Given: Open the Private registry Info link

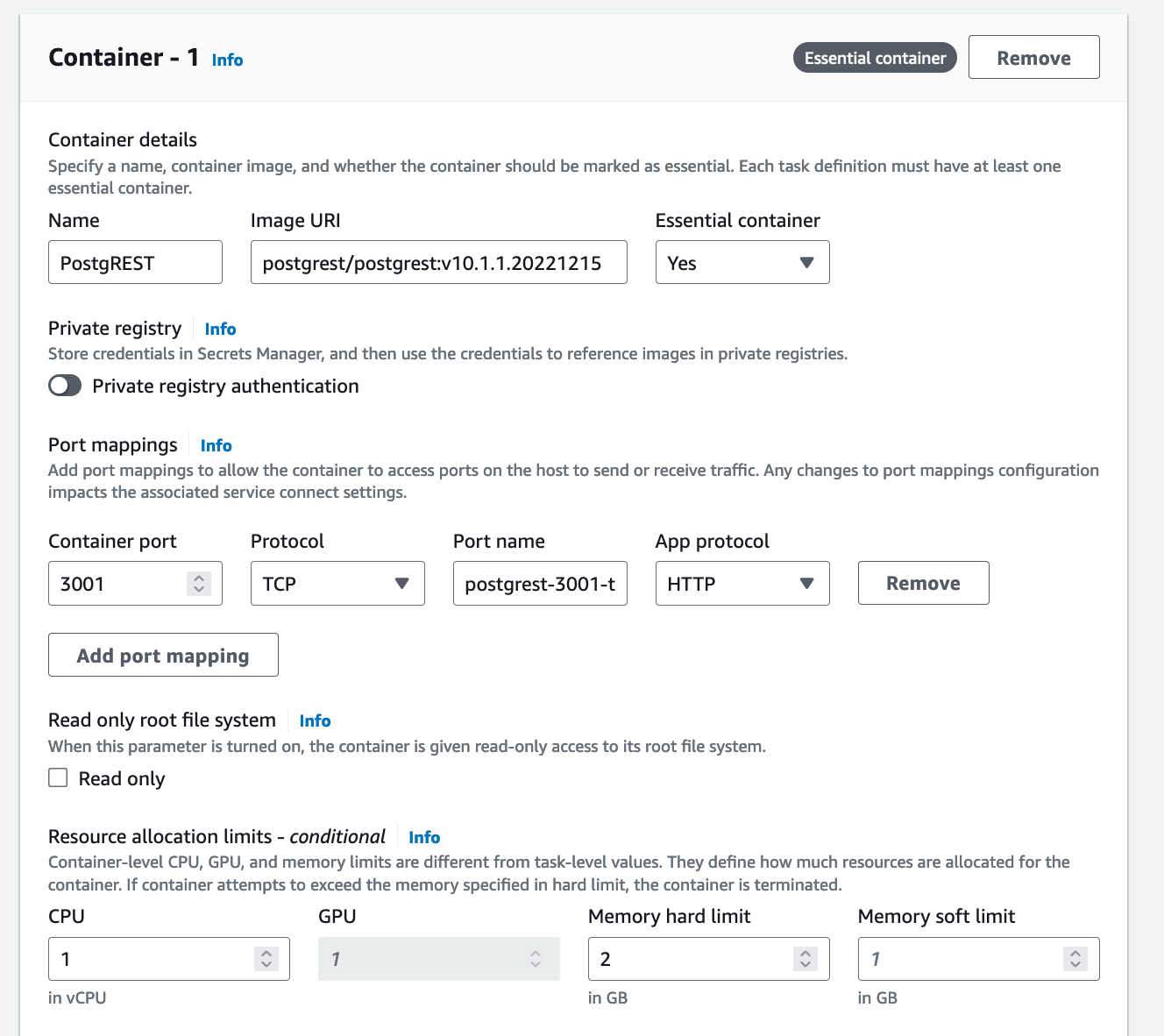Looking at the screenshot, I should point(220,329).
